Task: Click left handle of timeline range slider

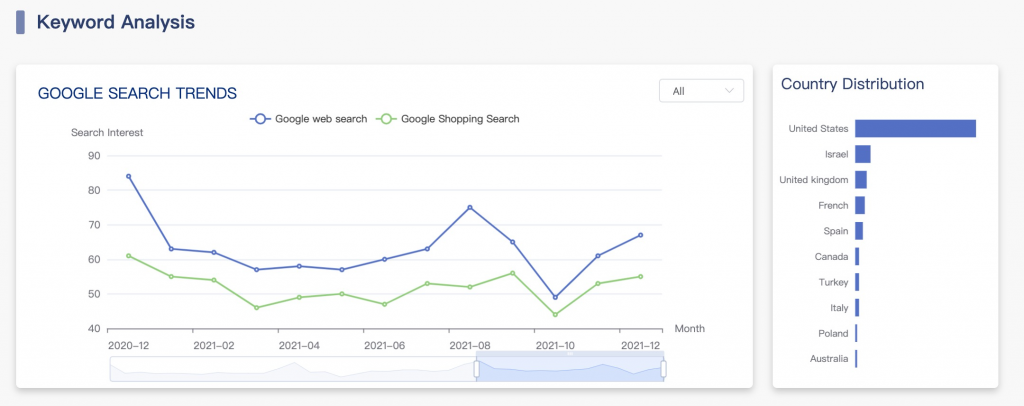Action: (476, 369)
